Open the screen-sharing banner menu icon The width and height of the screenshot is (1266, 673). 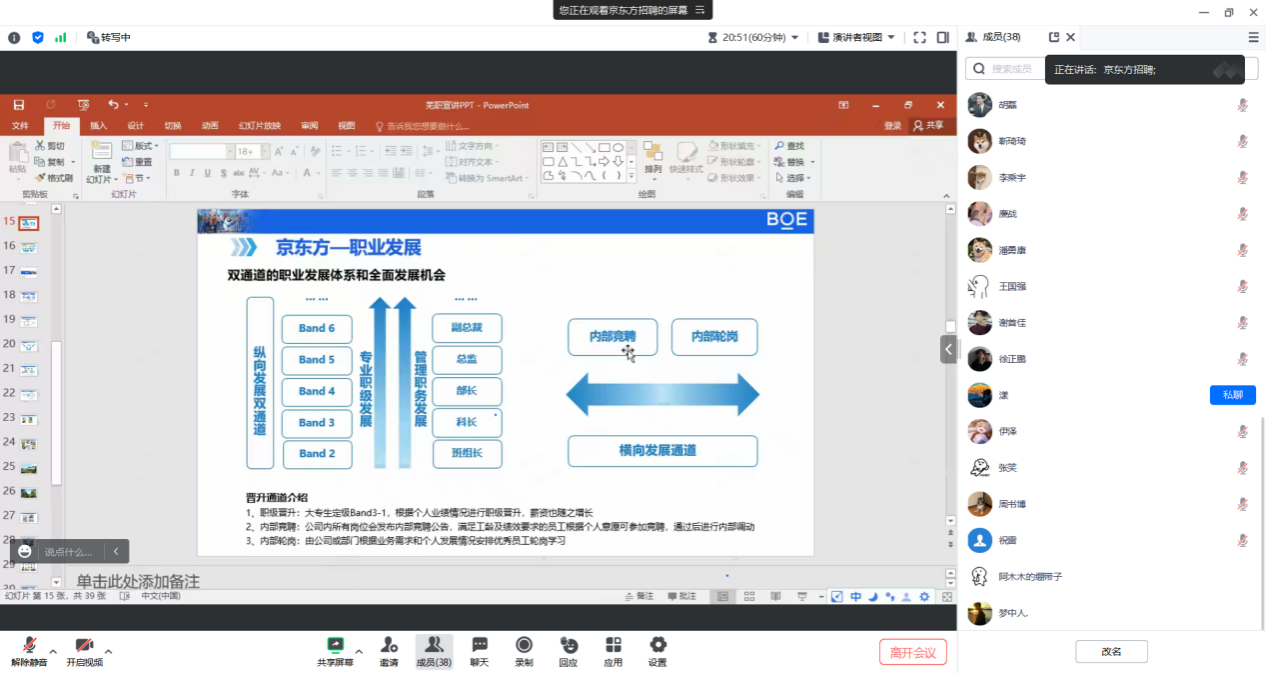pos(700,9)
